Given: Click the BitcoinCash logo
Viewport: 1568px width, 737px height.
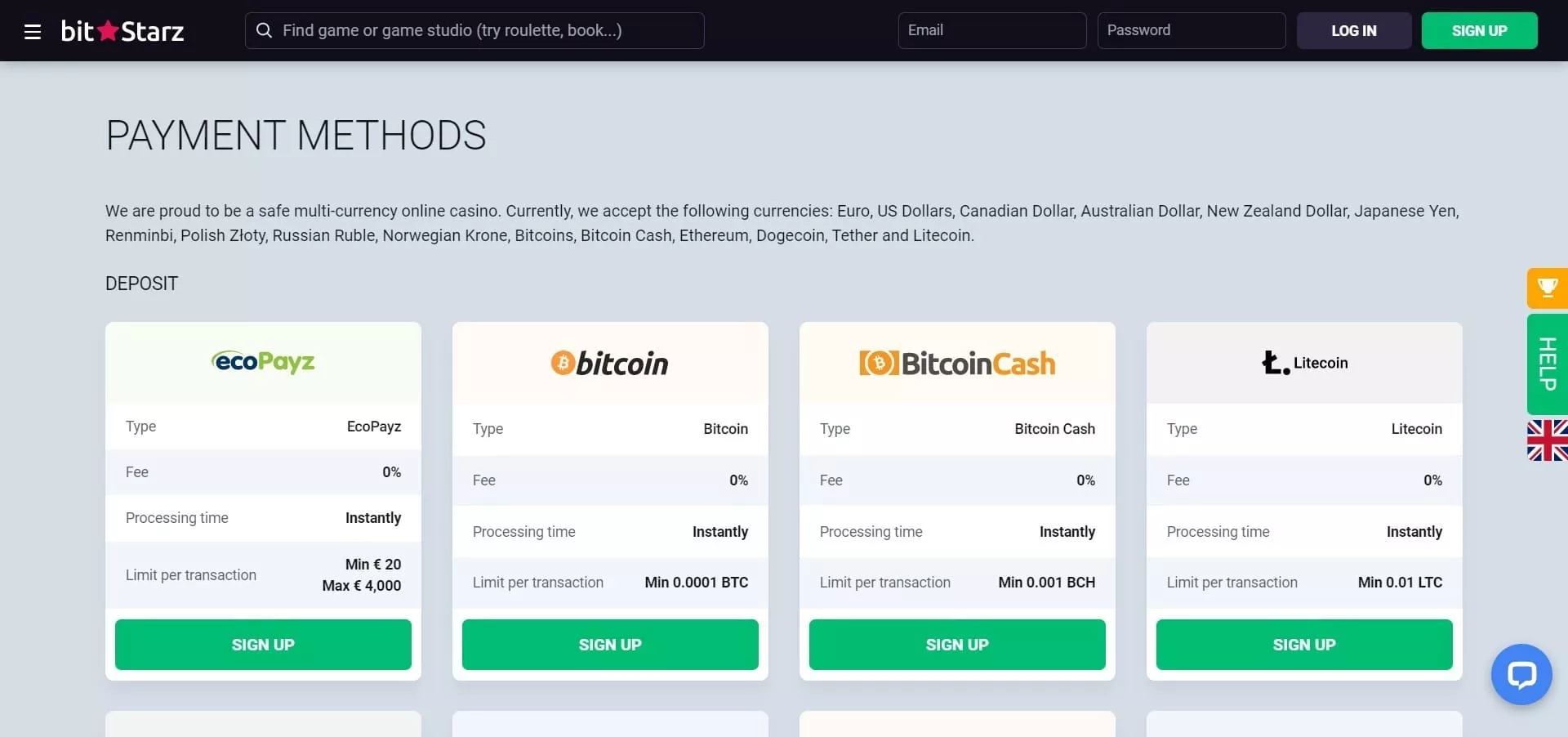Looking at the screenshot, I should (957, 363).
